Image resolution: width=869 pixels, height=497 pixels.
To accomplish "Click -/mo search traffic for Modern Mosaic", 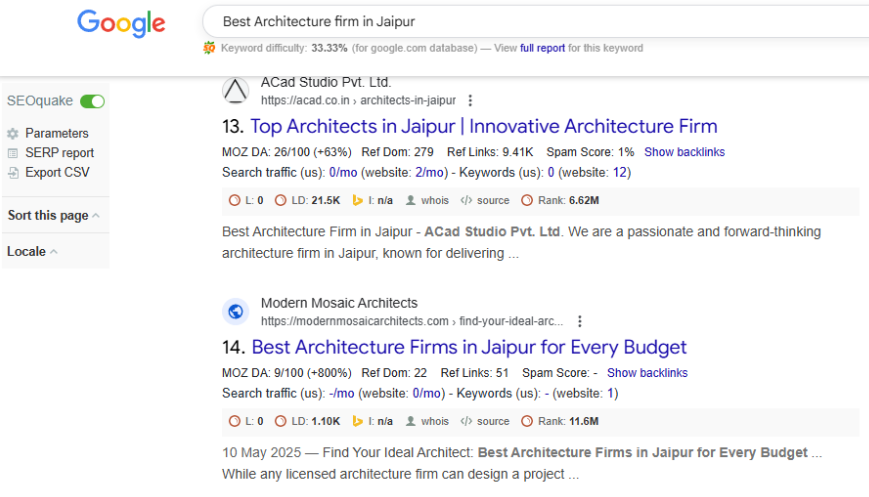I will 341,393.
